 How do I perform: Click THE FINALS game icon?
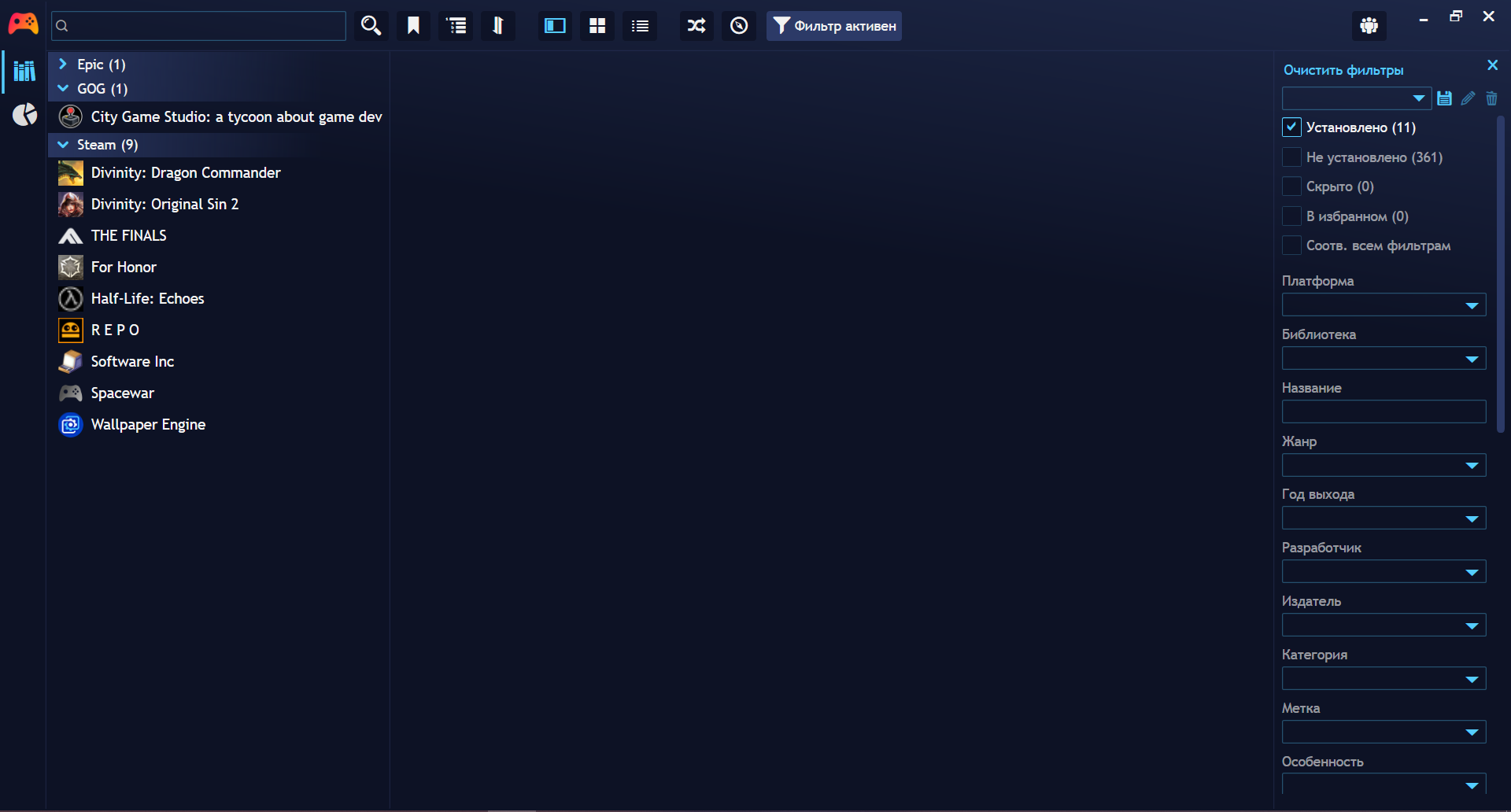71,236
